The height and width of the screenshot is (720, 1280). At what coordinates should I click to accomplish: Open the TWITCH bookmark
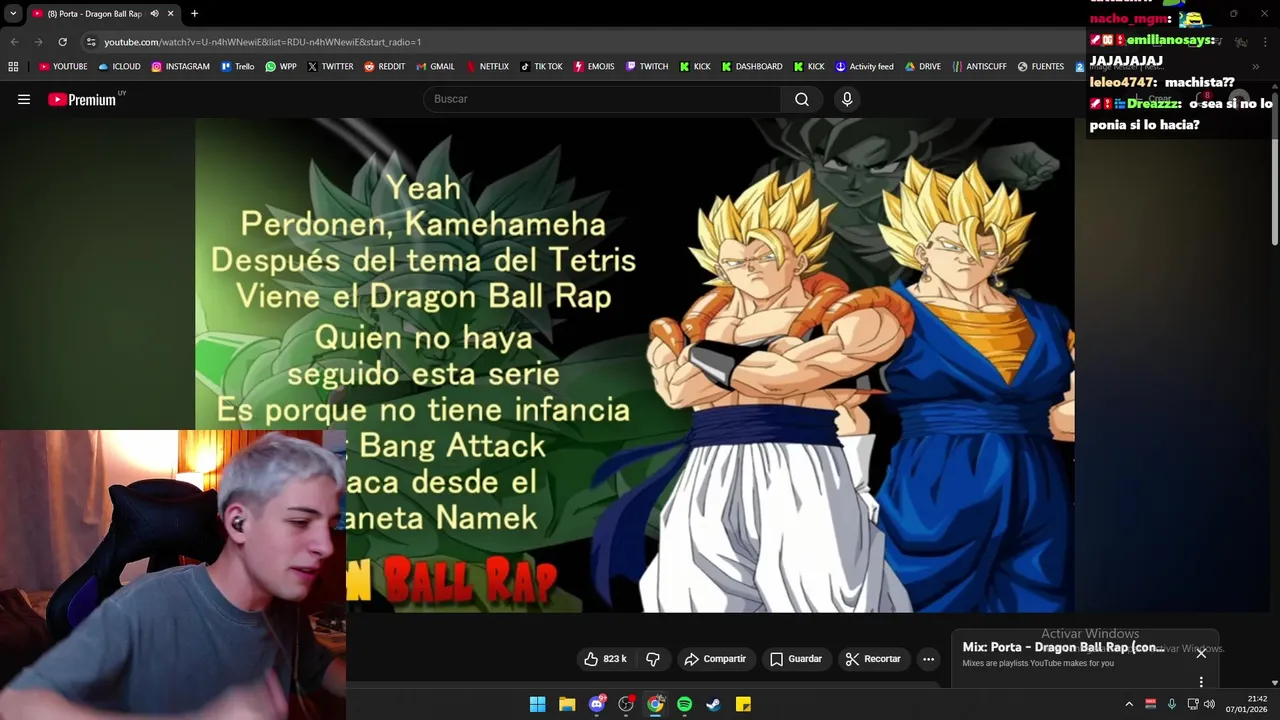647,67
